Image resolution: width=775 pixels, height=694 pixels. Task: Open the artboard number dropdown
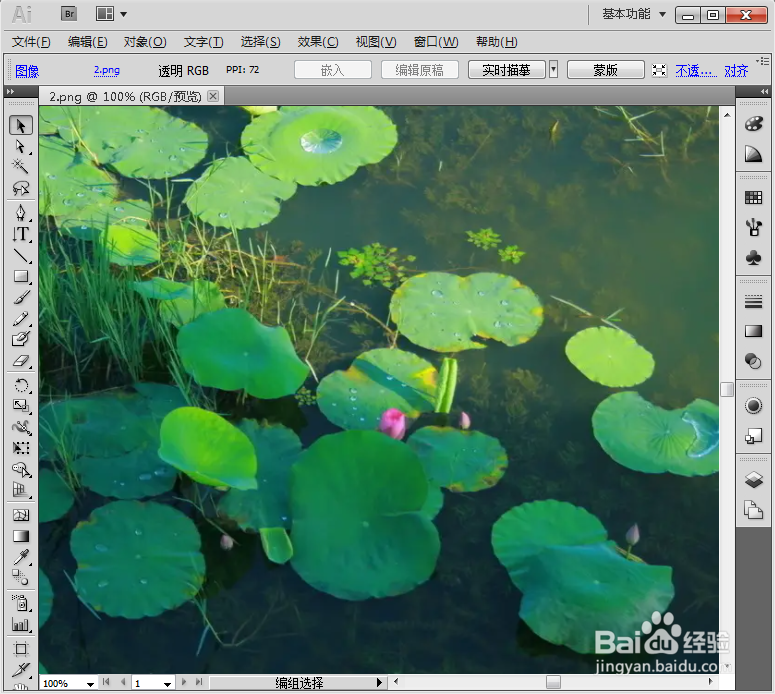coord(168,684)
